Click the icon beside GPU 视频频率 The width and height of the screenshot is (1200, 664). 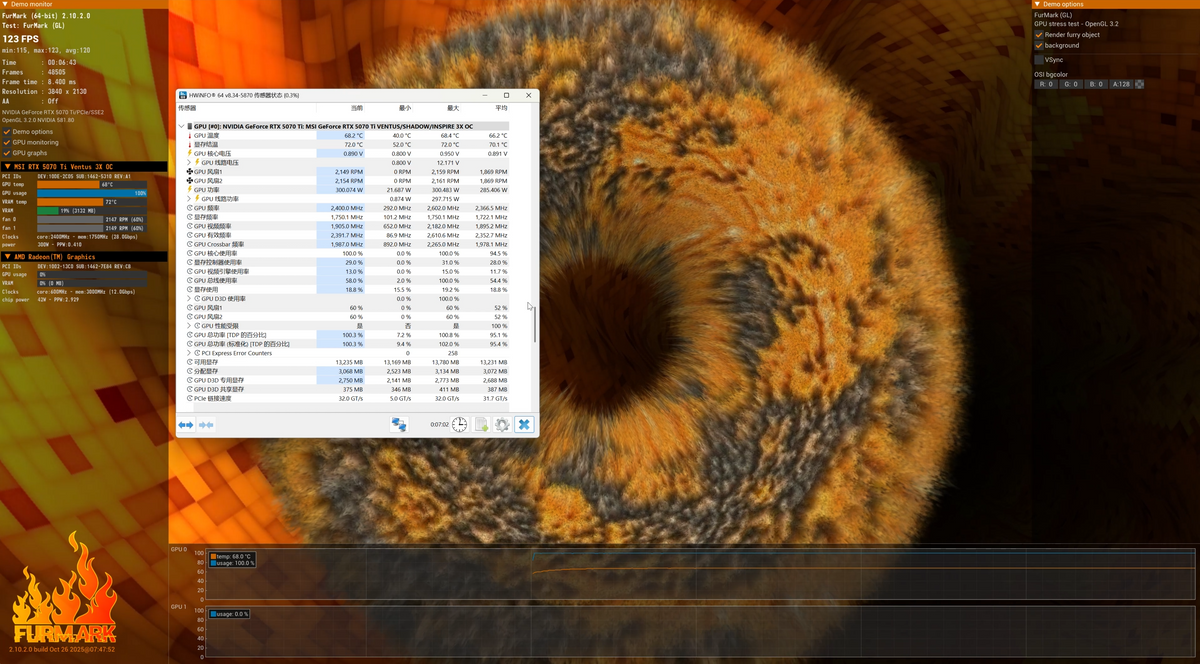190,226
